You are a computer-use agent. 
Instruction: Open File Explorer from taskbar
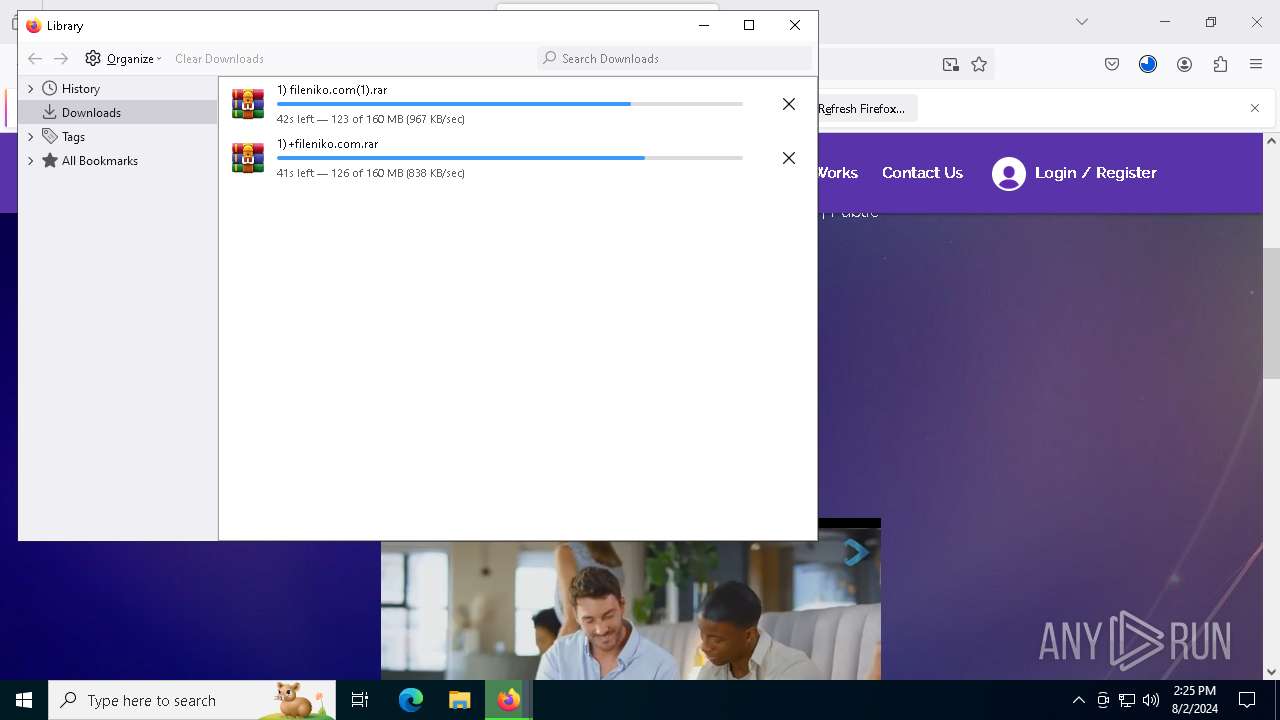pos(459,700)
